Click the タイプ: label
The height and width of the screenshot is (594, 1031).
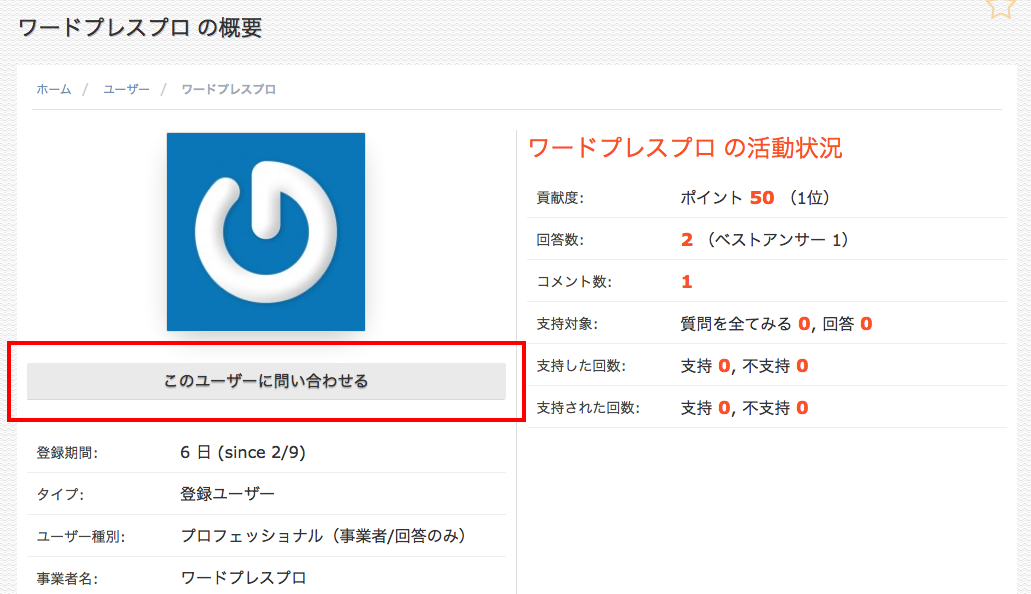60,495
